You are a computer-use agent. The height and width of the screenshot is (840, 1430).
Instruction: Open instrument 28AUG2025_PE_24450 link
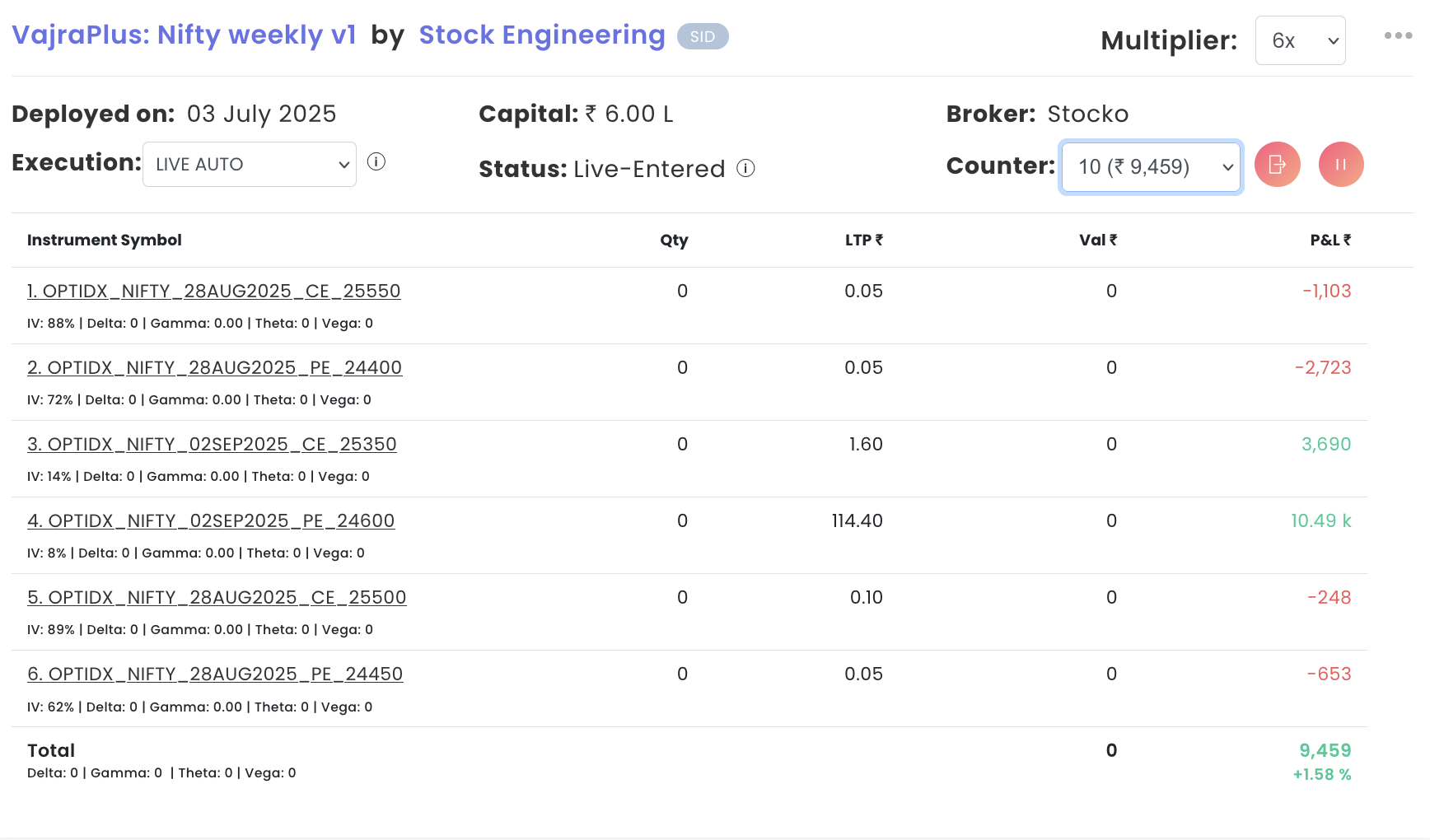[215, 674]
